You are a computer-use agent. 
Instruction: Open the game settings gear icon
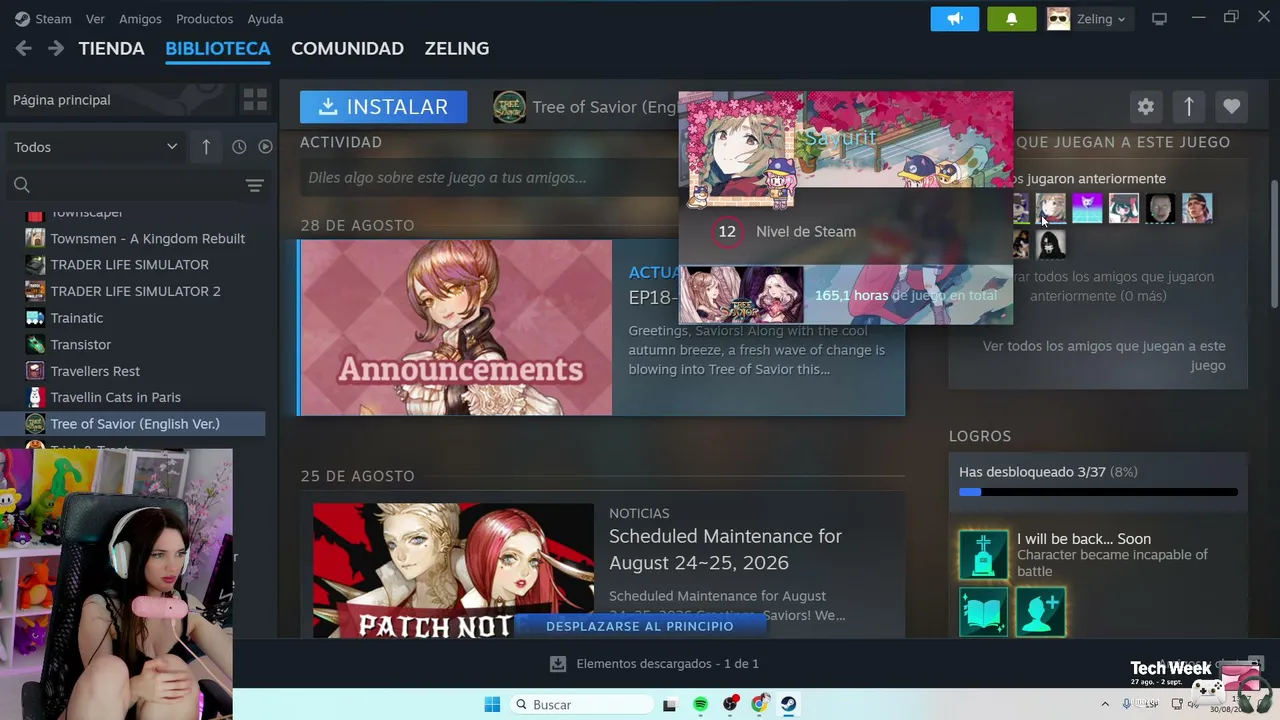1146,107
